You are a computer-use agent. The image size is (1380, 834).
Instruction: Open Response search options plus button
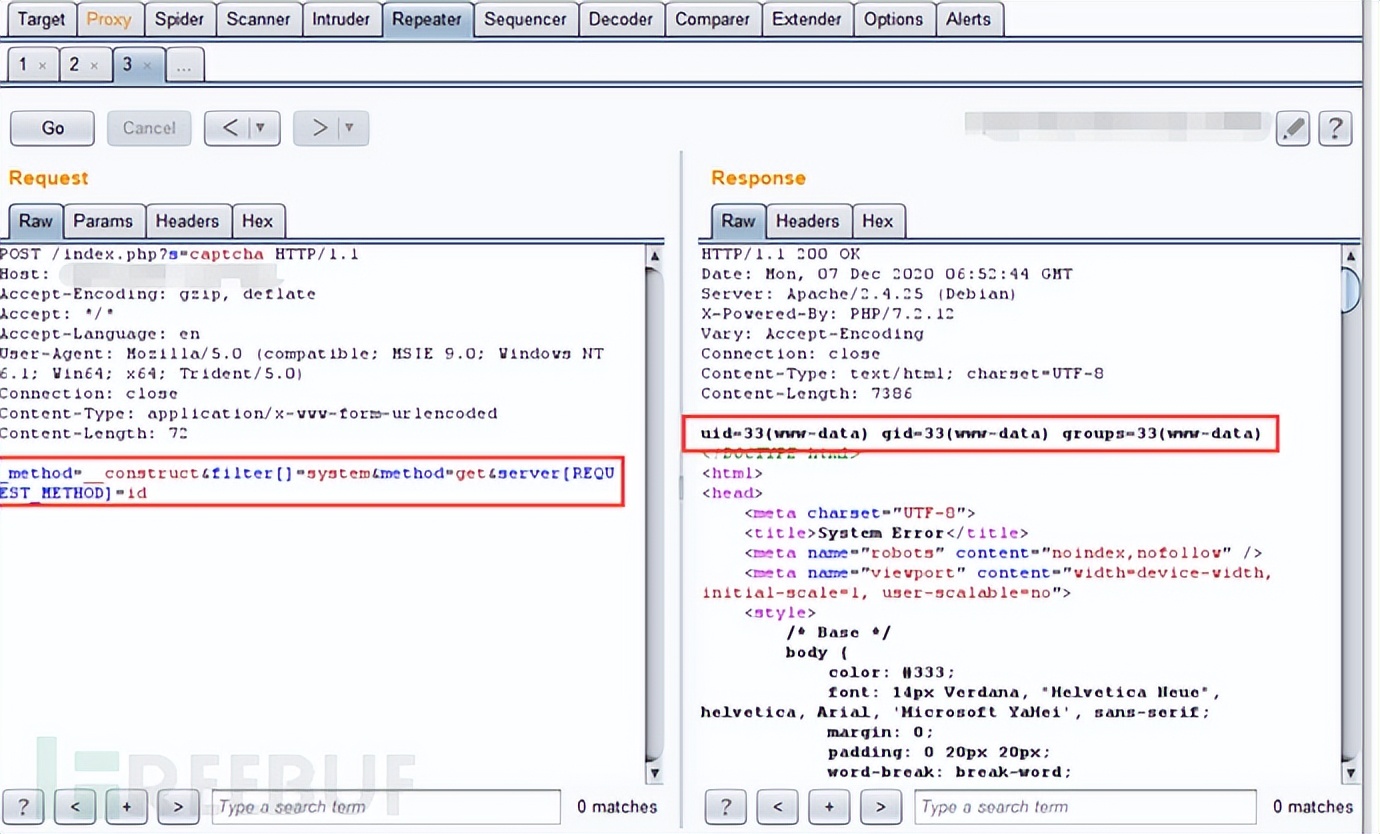(x=829, y=807)
